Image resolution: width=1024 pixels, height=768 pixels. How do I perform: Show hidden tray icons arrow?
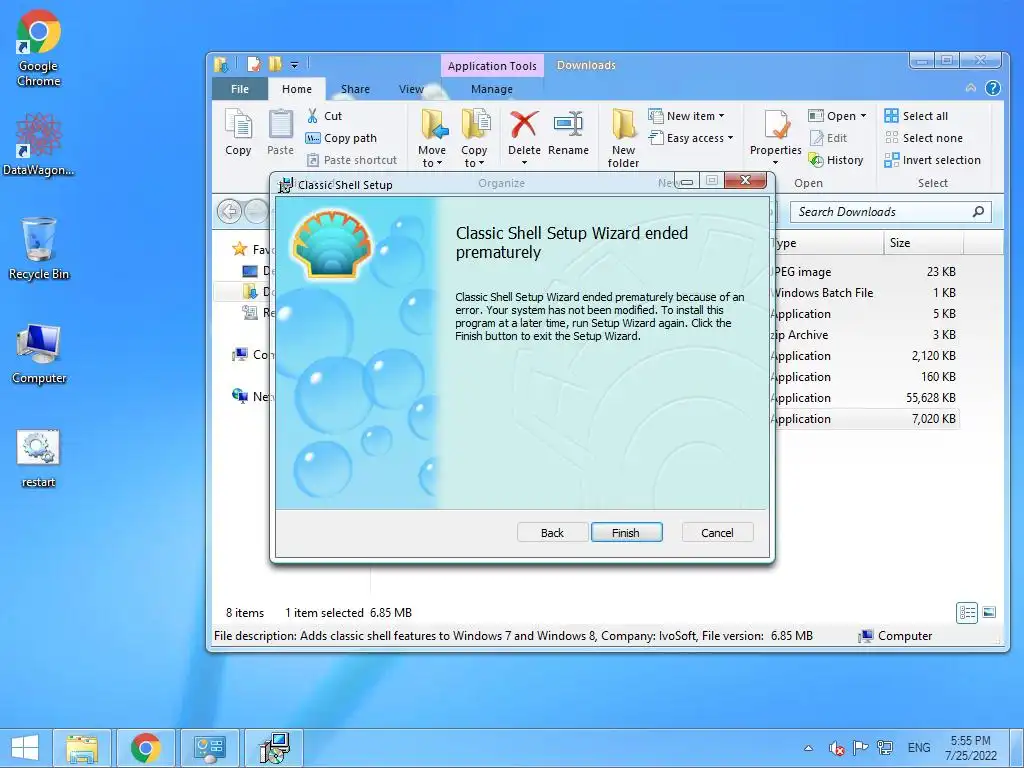point(808,748)
